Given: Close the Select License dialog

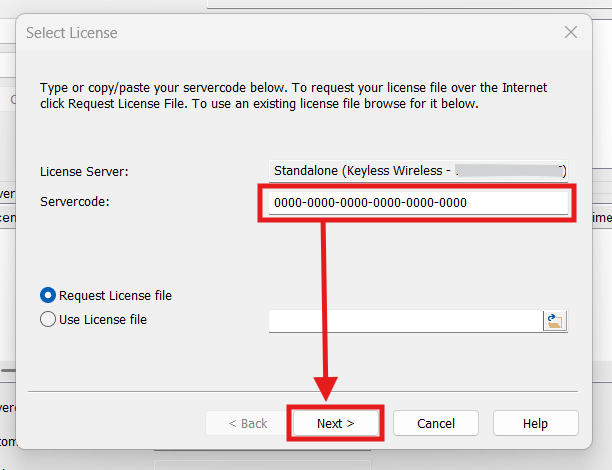Looking at the screenshot, I should coord(571,33).
